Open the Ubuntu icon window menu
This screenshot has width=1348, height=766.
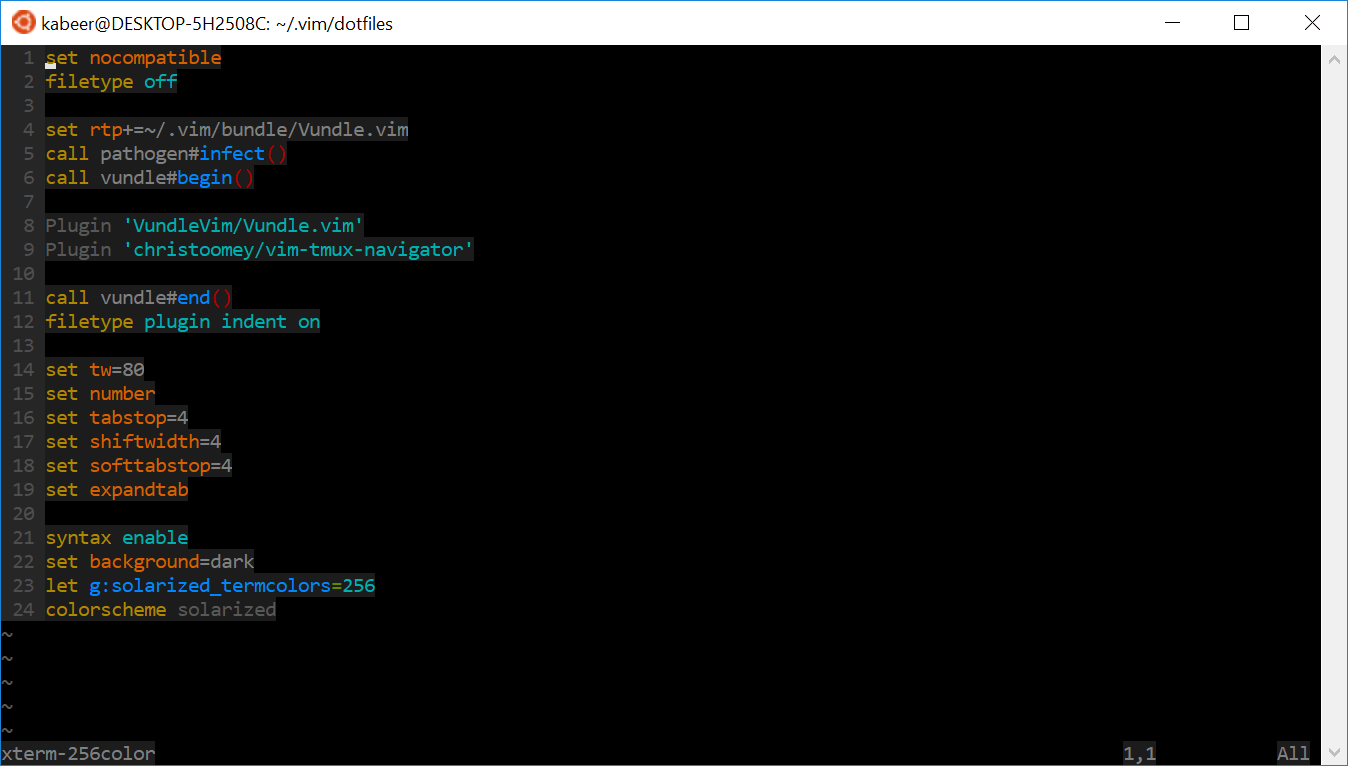tap(22, 22)
